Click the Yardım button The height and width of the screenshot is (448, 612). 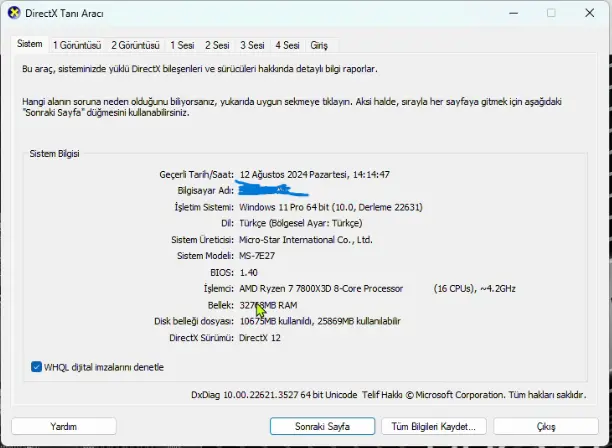click(64, 426)
